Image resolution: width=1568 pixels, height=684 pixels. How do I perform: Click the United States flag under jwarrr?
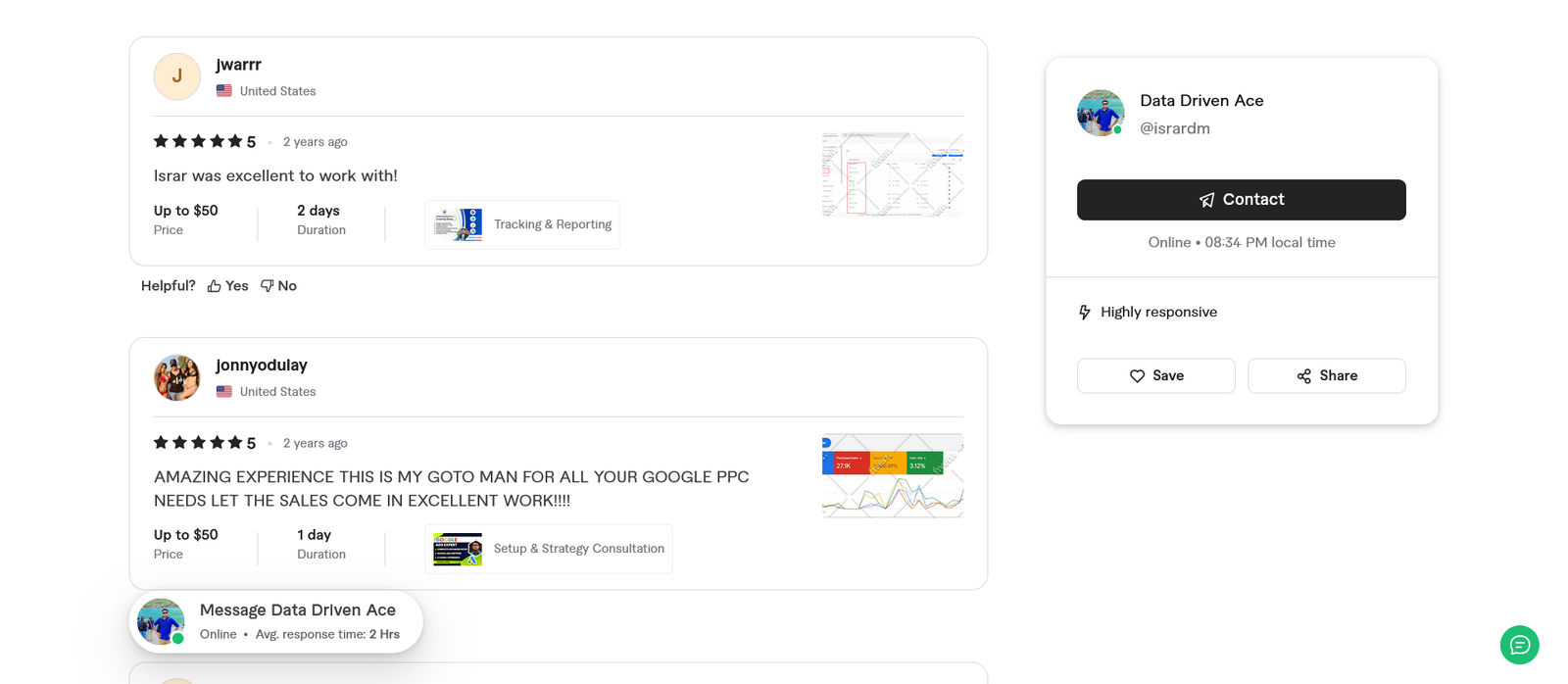coord(224,90)
